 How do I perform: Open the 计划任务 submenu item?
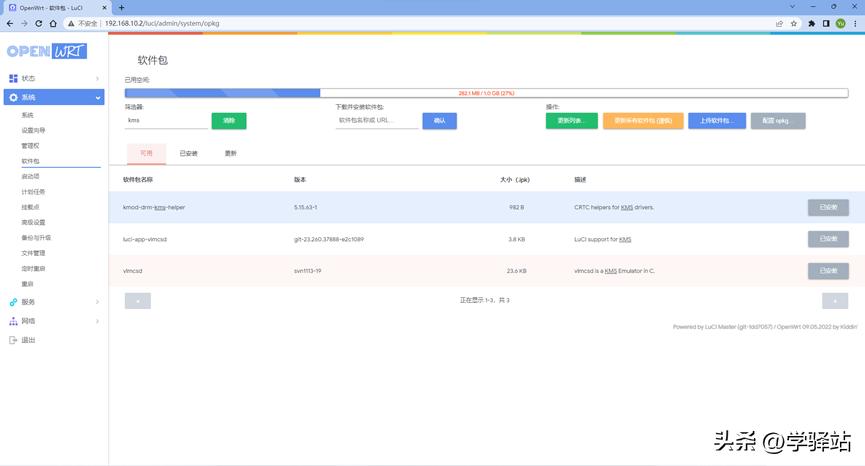tap(33, 192)
